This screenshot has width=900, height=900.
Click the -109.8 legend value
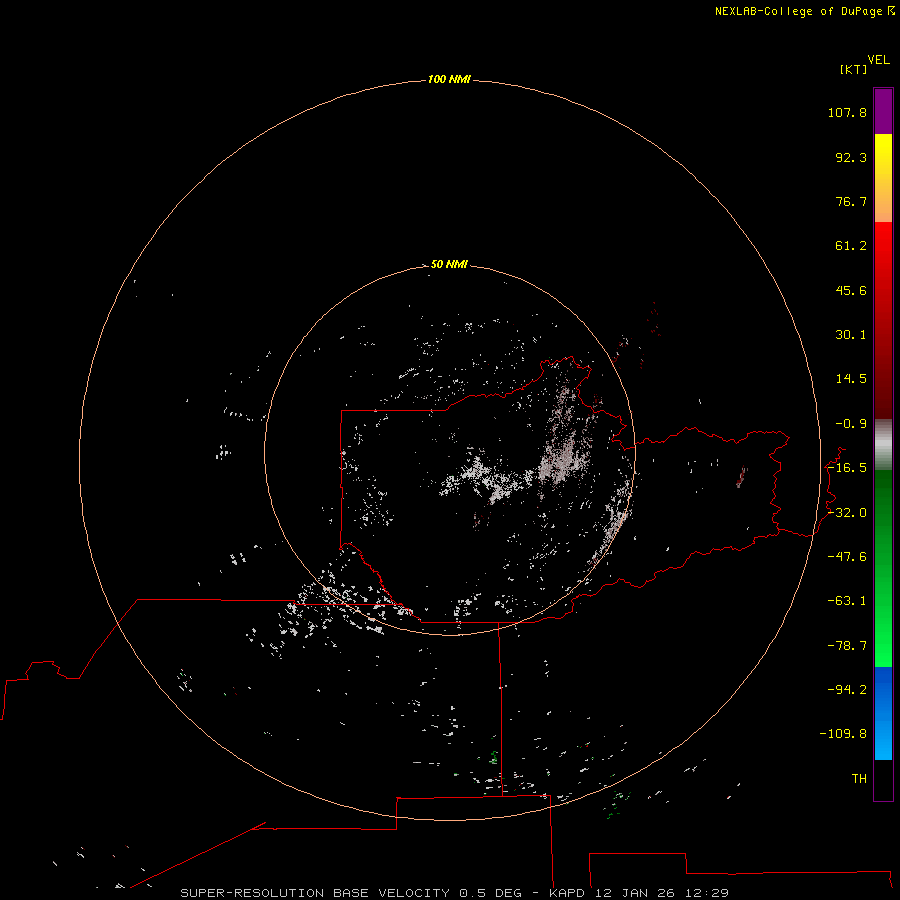pyautogui.click(x=843, y=734)
